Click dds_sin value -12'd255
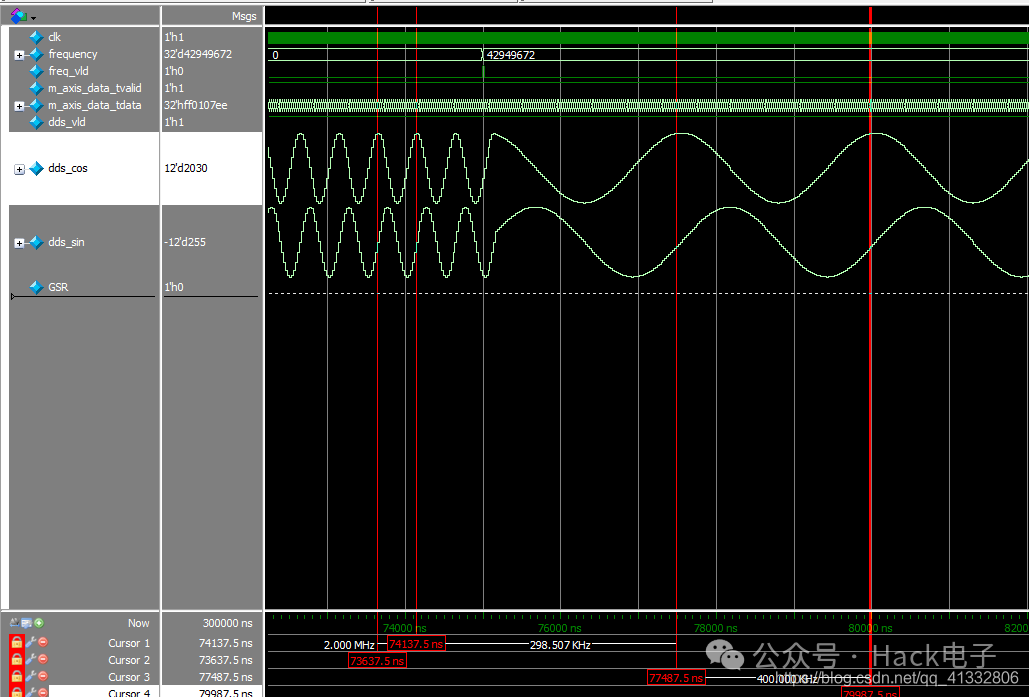The width and height of the screenshot is (1029, 697). click(185, 243)
